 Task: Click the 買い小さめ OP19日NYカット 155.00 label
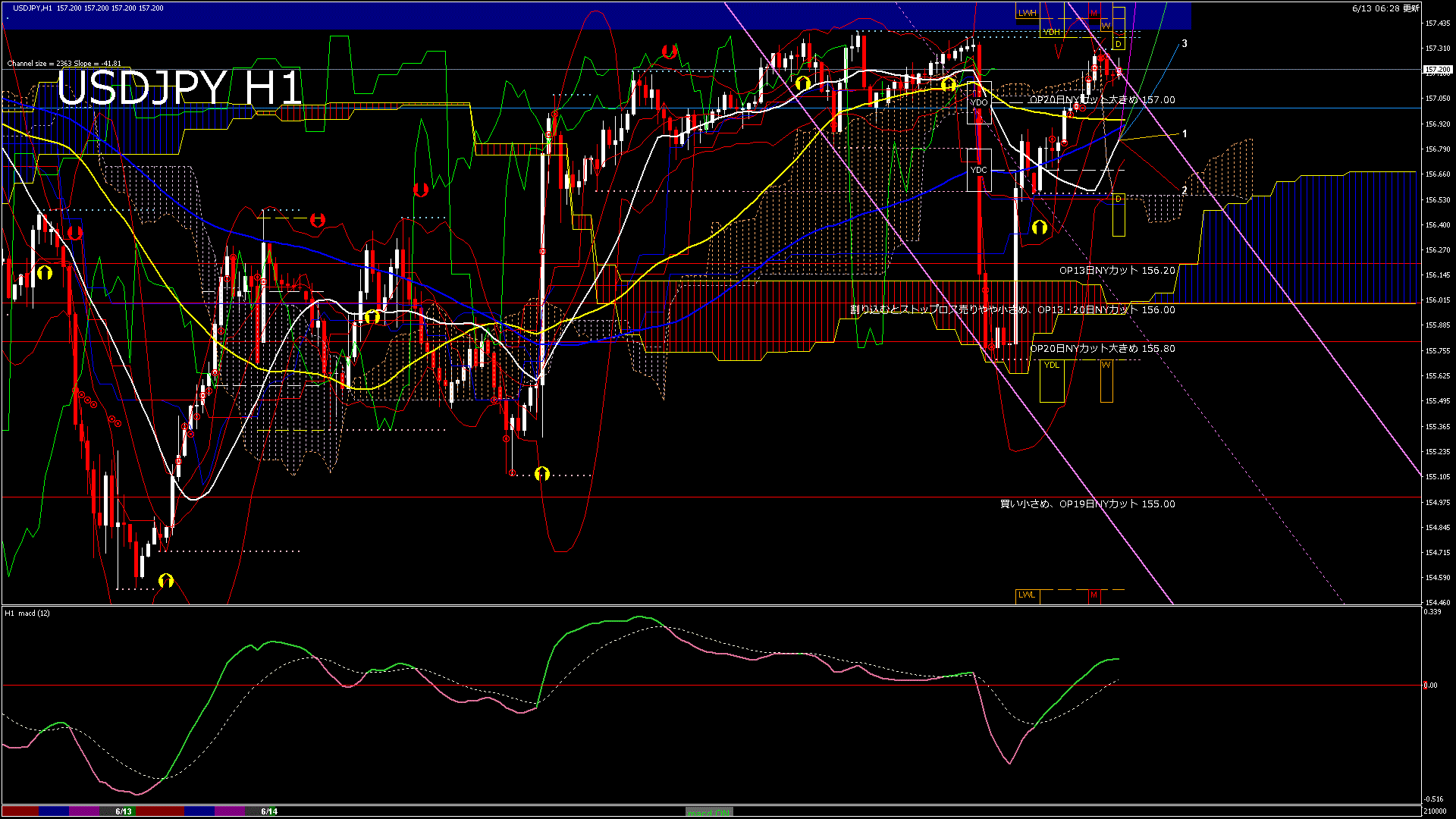click(1087, 504)
